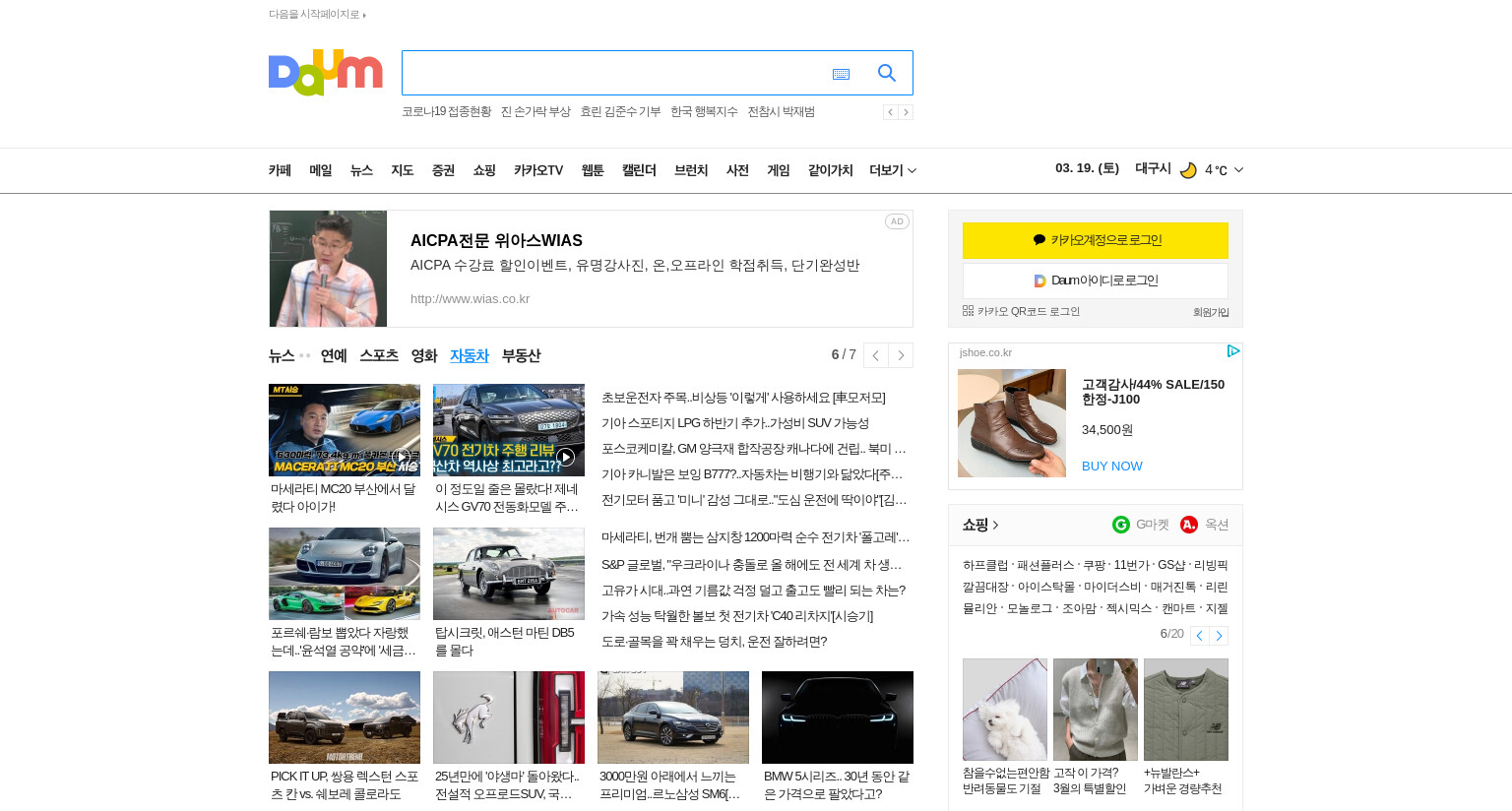Click the moon weather icon
Viewport: 1512px width, 811px height.
coord(1188,170)
